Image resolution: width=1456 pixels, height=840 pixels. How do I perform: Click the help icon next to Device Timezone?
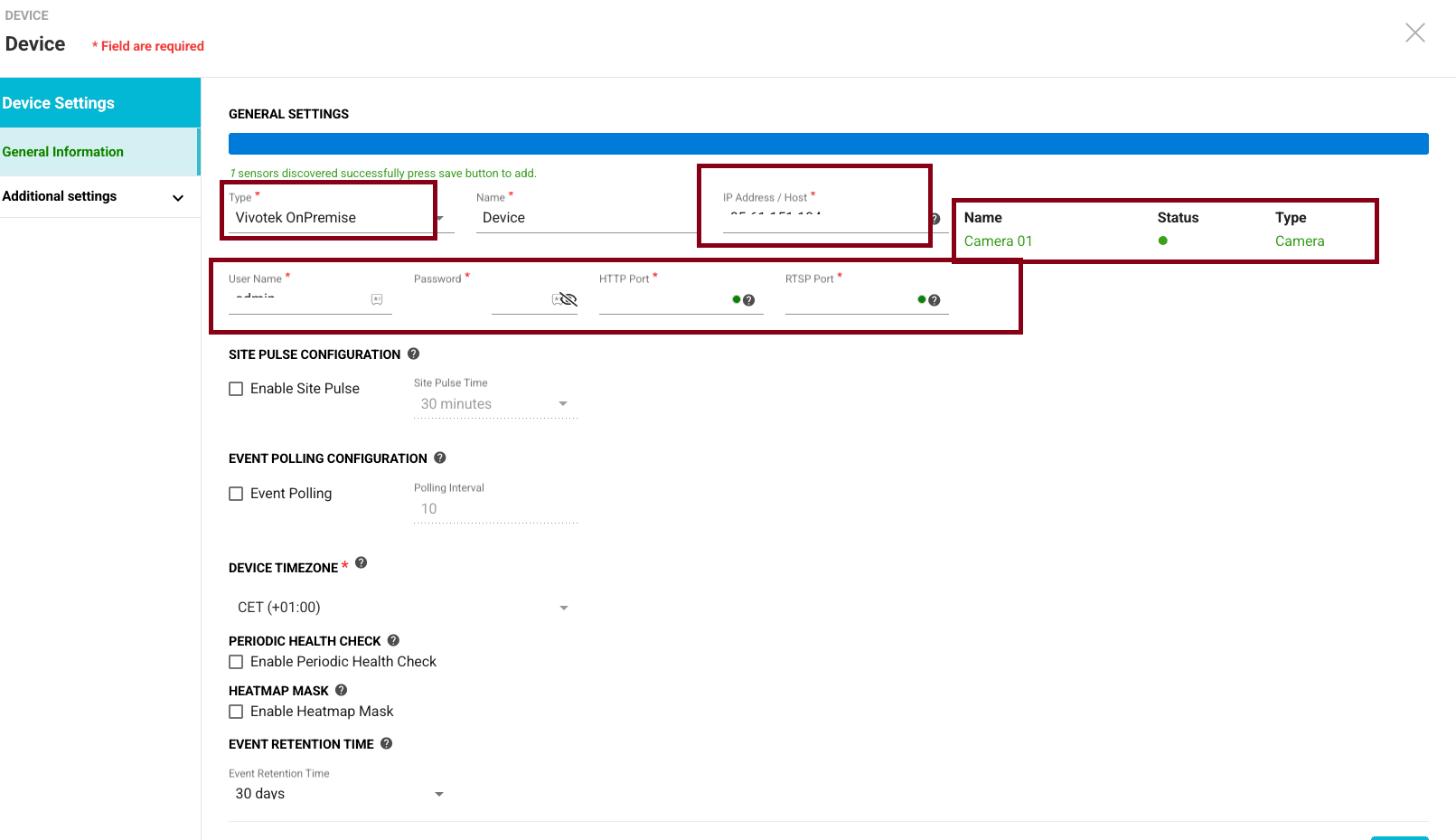coord(361,562)
